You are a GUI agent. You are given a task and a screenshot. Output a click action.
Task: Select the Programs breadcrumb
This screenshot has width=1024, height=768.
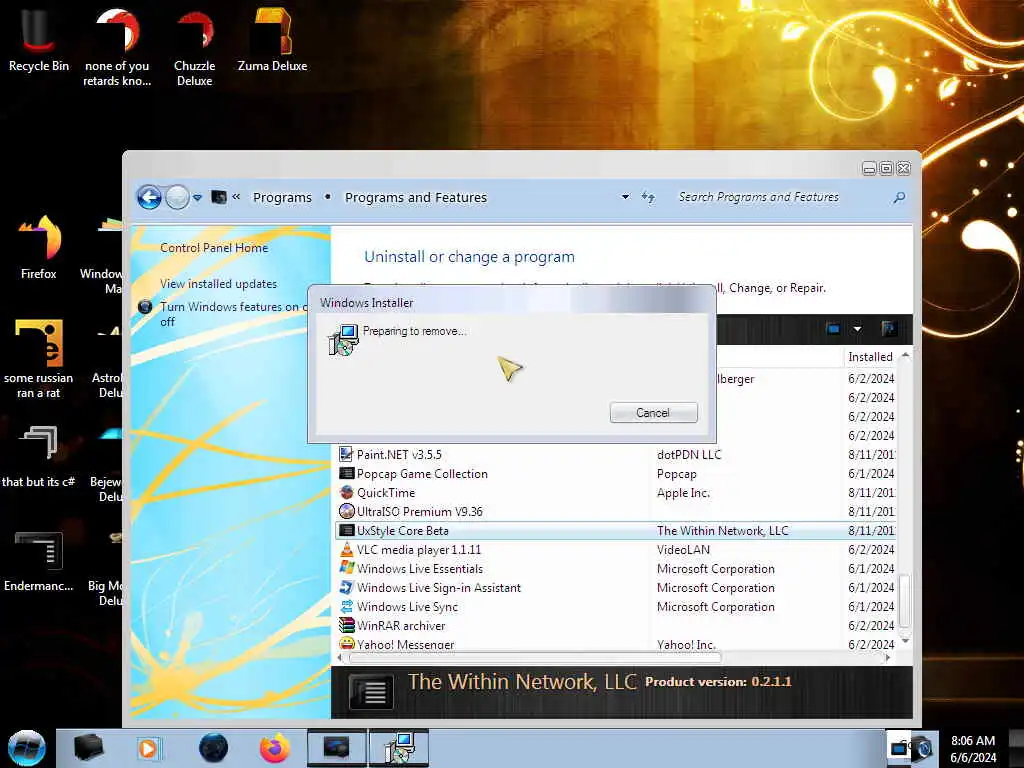pos(282,197)
